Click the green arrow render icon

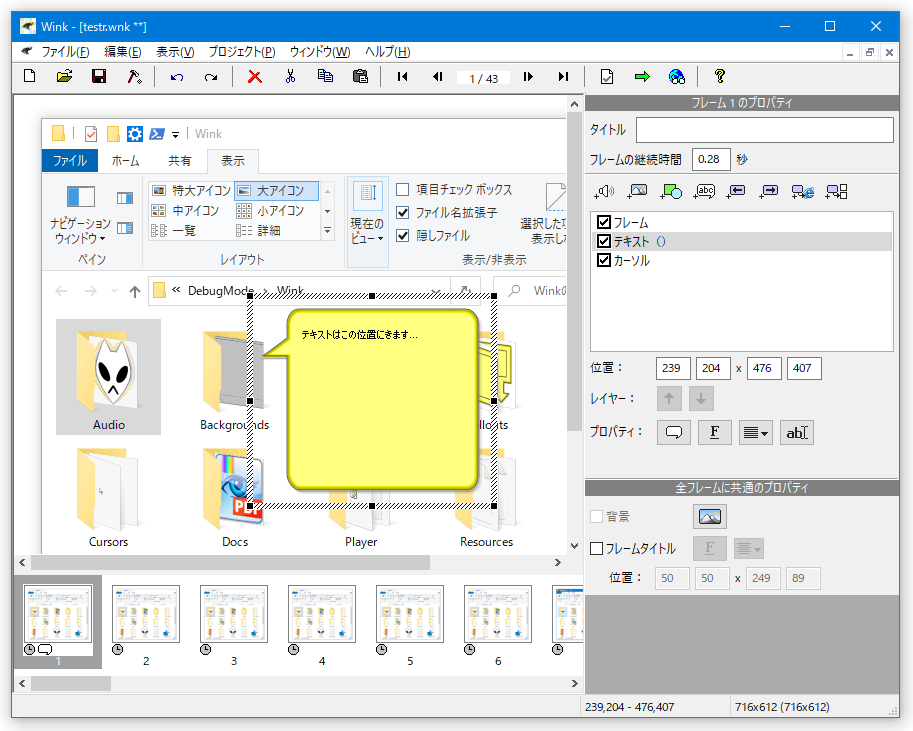tap(642, 76)
